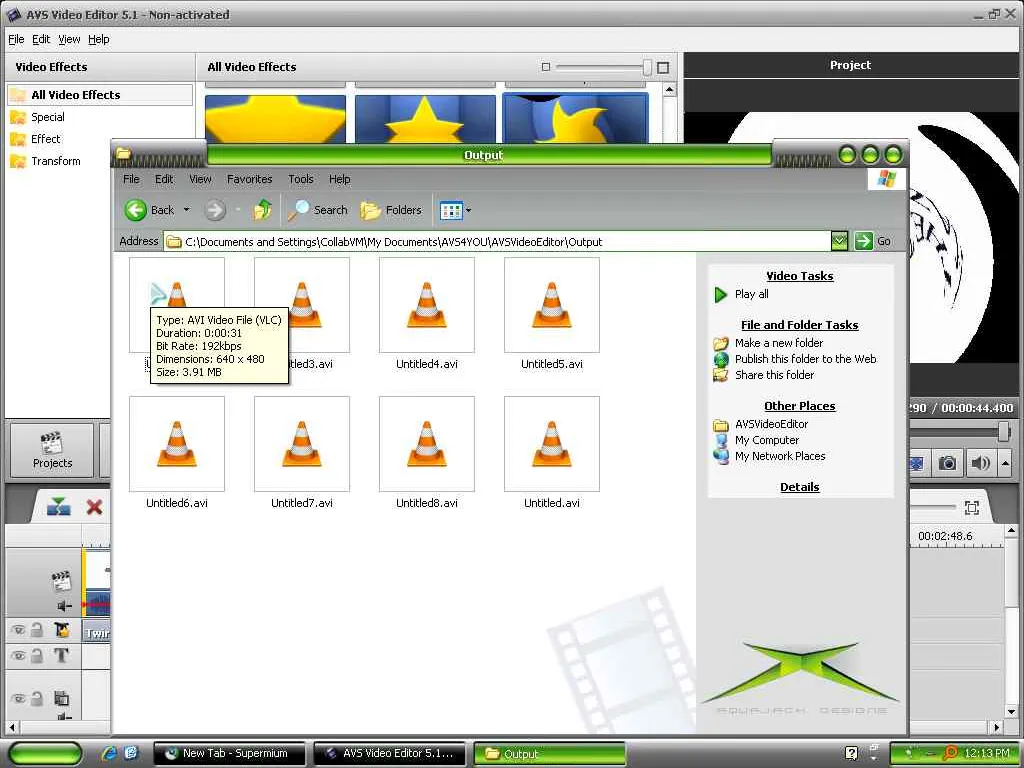Open the Back button history dropdown arrow
1024x768 pixels.
(186, 210)
